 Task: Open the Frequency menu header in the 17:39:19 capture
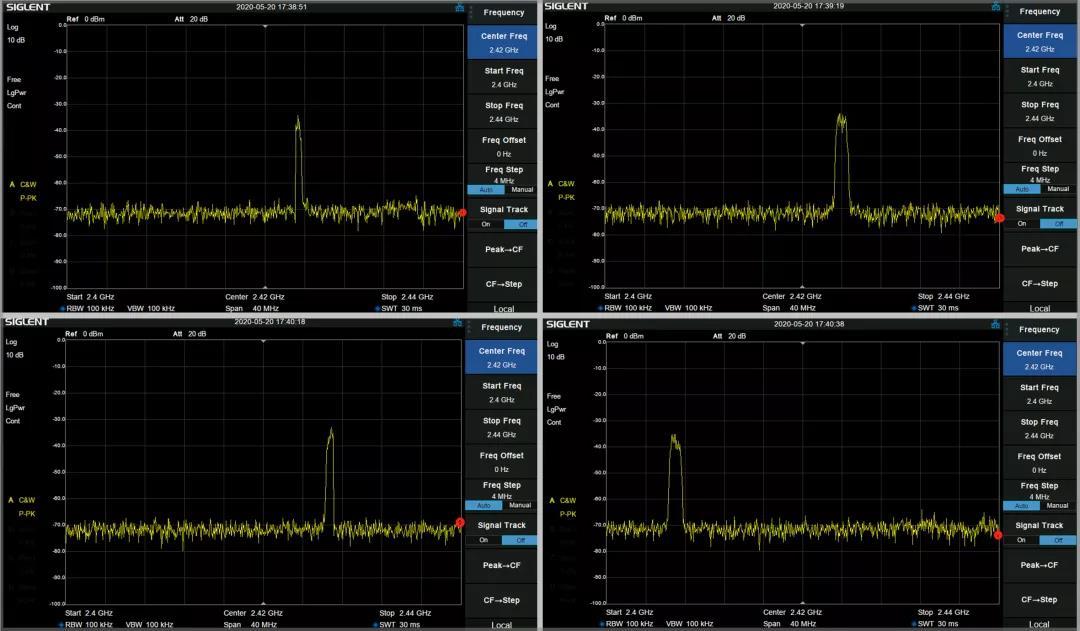coord(1039,12)
